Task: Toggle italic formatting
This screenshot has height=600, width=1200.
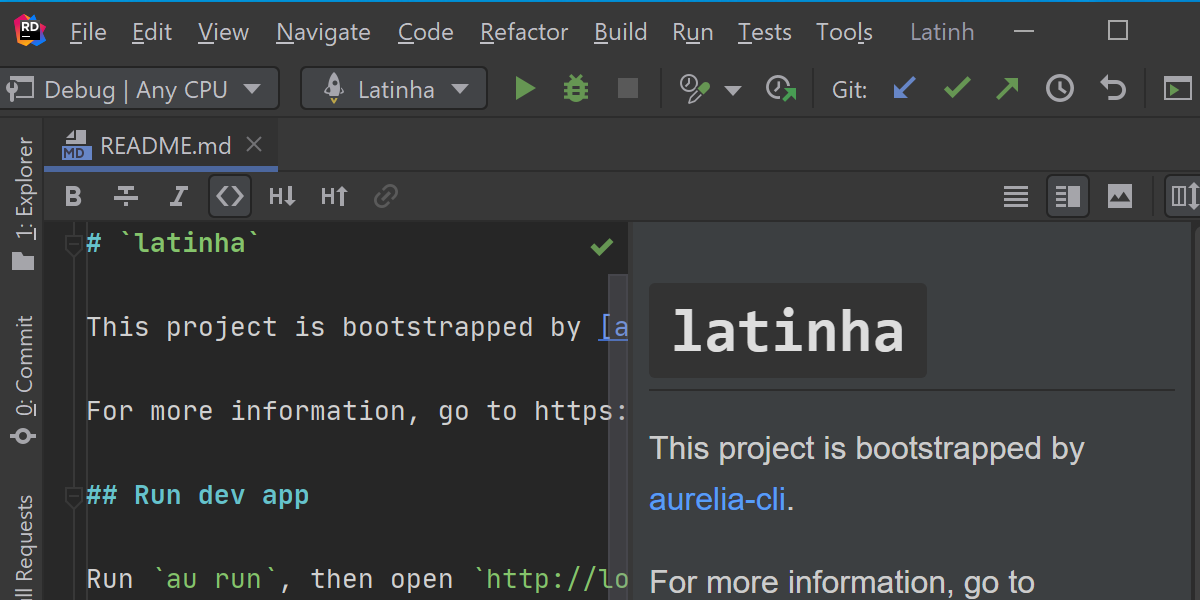Action: 178,197
